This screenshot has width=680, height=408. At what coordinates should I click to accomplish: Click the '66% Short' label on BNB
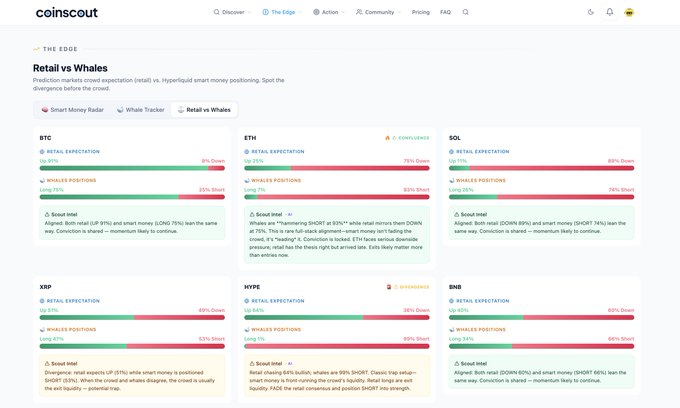[621, 339]
